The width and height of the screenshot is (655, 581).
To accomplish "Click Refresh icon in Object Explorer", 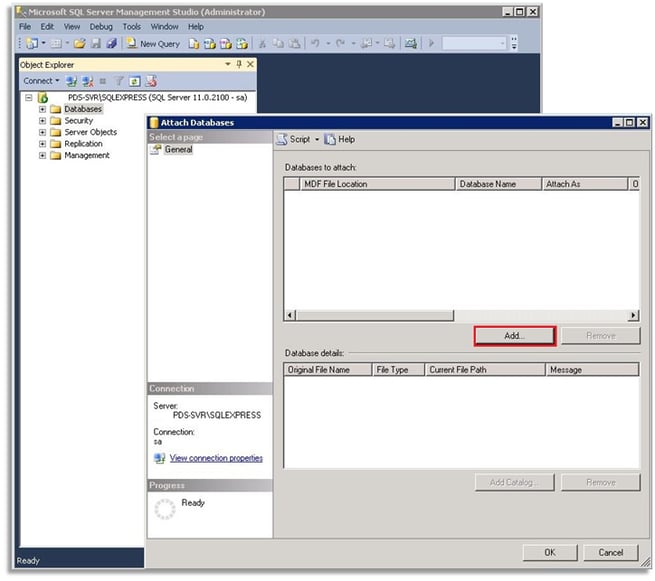I will point(135,81).
